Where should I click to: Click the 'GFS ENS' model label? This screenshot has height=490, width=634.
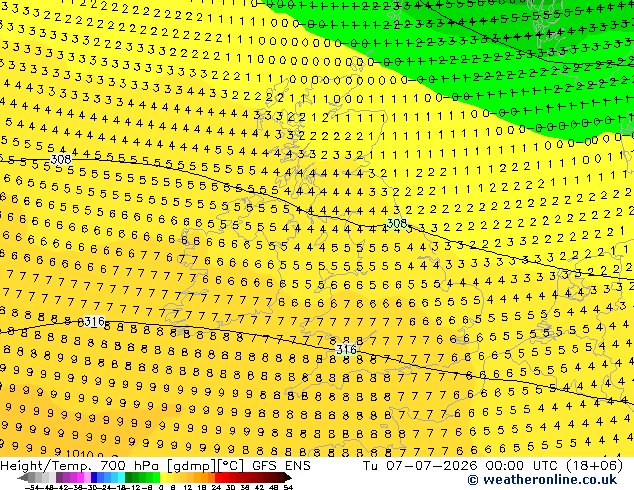point(281,466)
